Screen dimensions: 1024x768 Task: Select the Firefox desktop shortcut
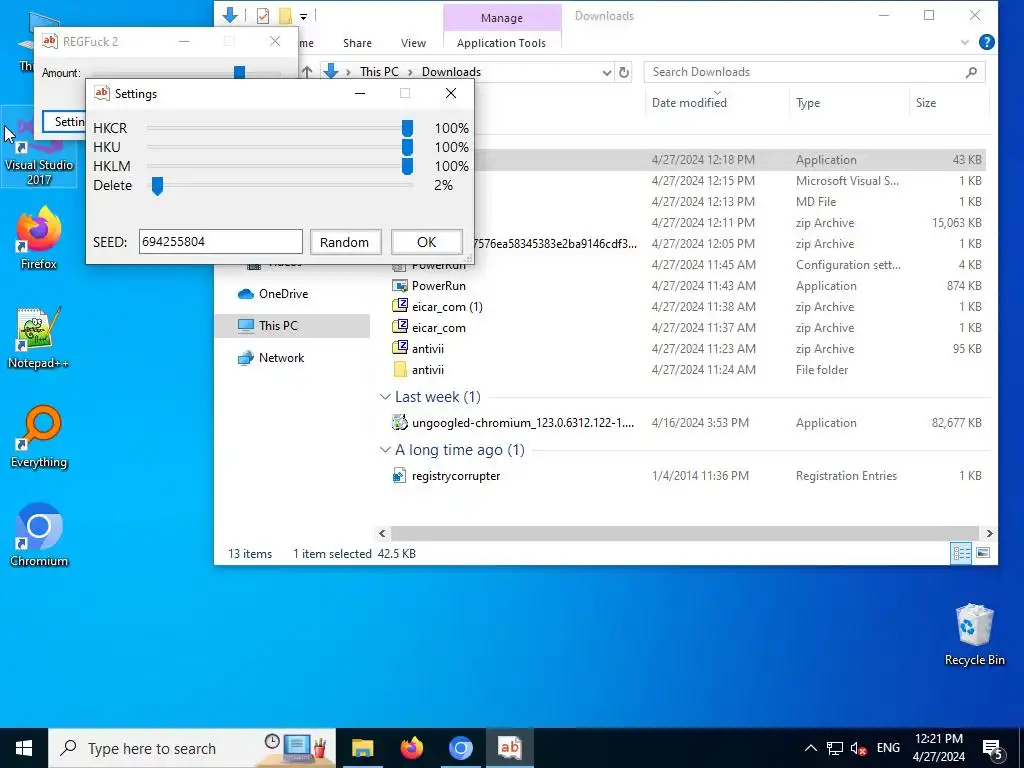tap(39, 238)
